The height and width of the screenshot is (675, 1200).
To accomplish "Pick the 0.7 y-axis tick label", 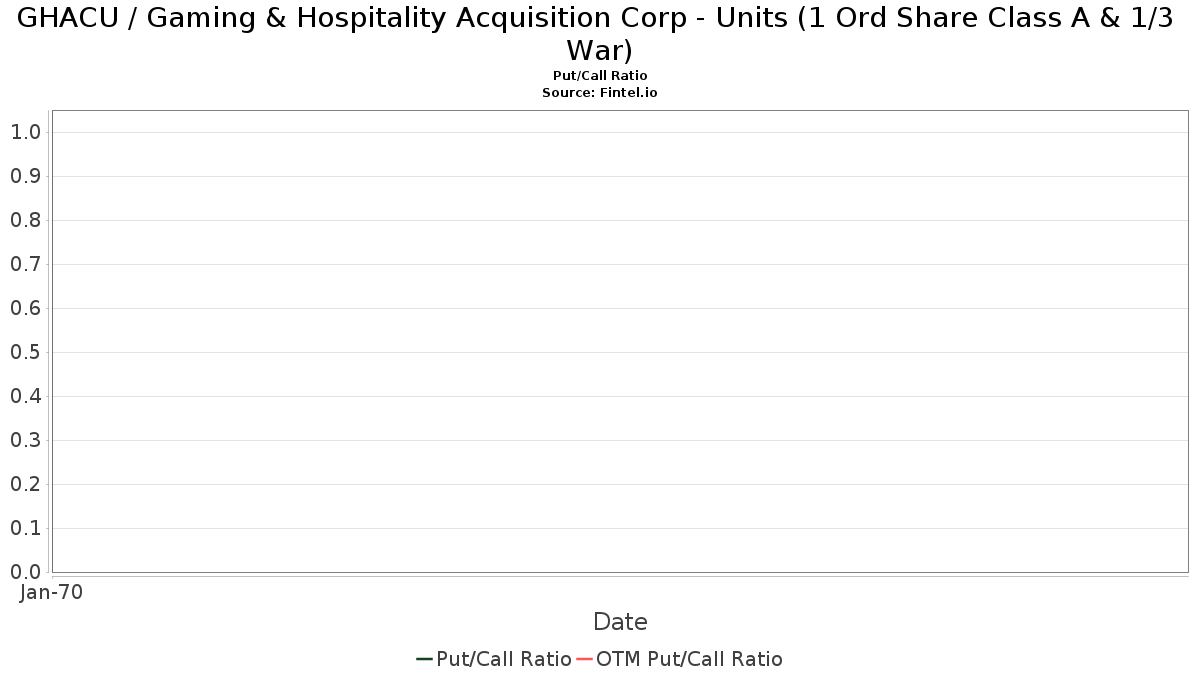I will (26, 264).
